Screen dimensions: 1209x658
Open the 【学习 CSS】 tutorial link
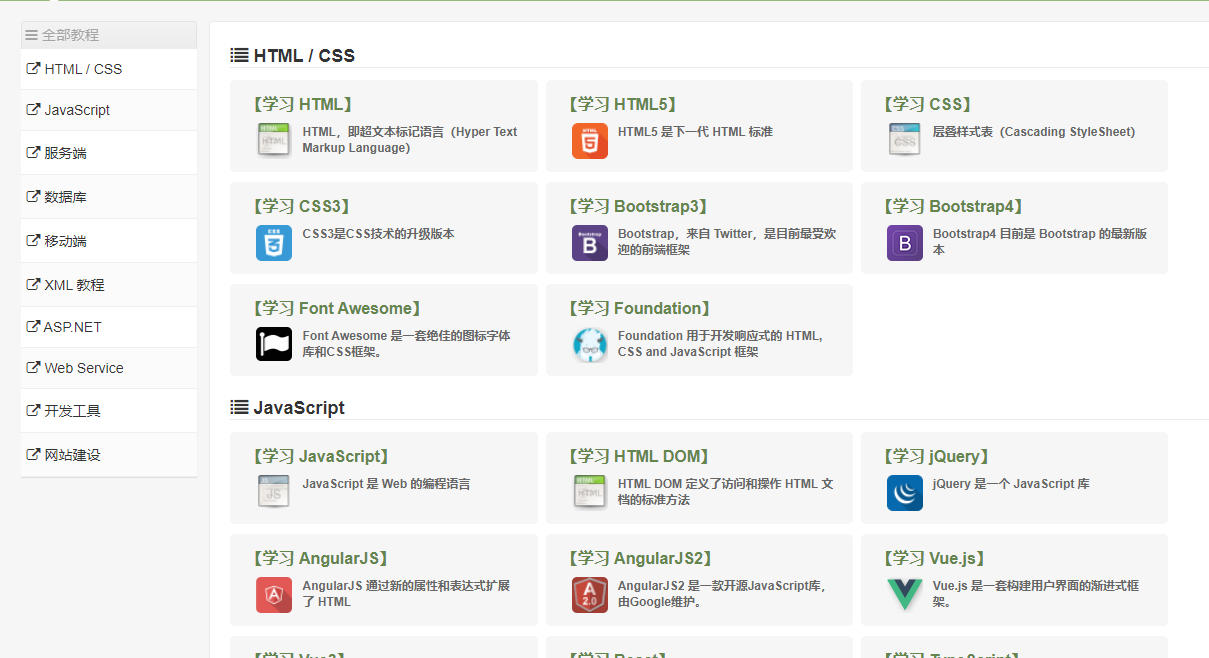929,104
